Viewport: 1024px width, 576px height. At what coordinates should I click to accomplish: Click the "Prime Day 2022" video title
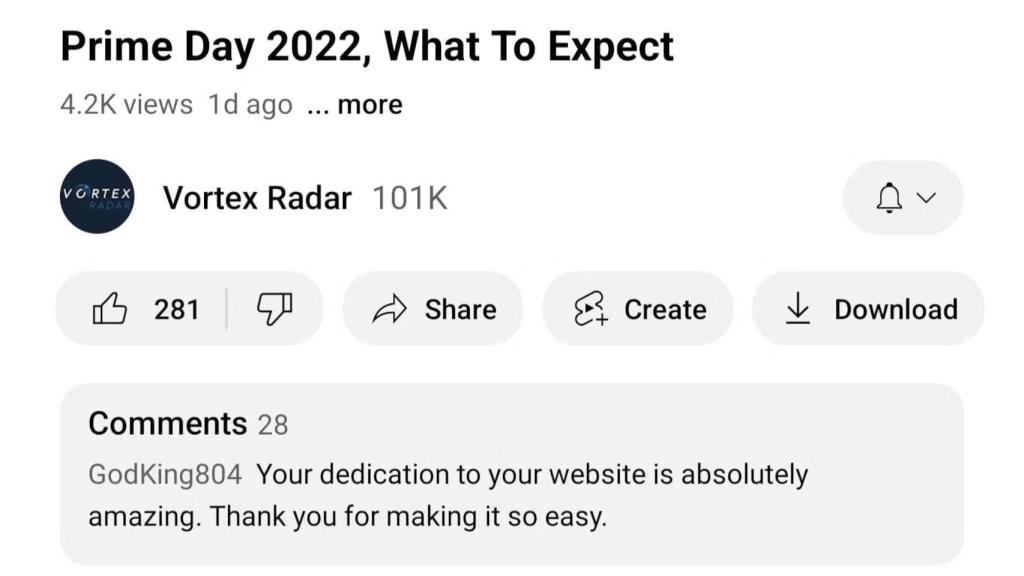point(367,47)
